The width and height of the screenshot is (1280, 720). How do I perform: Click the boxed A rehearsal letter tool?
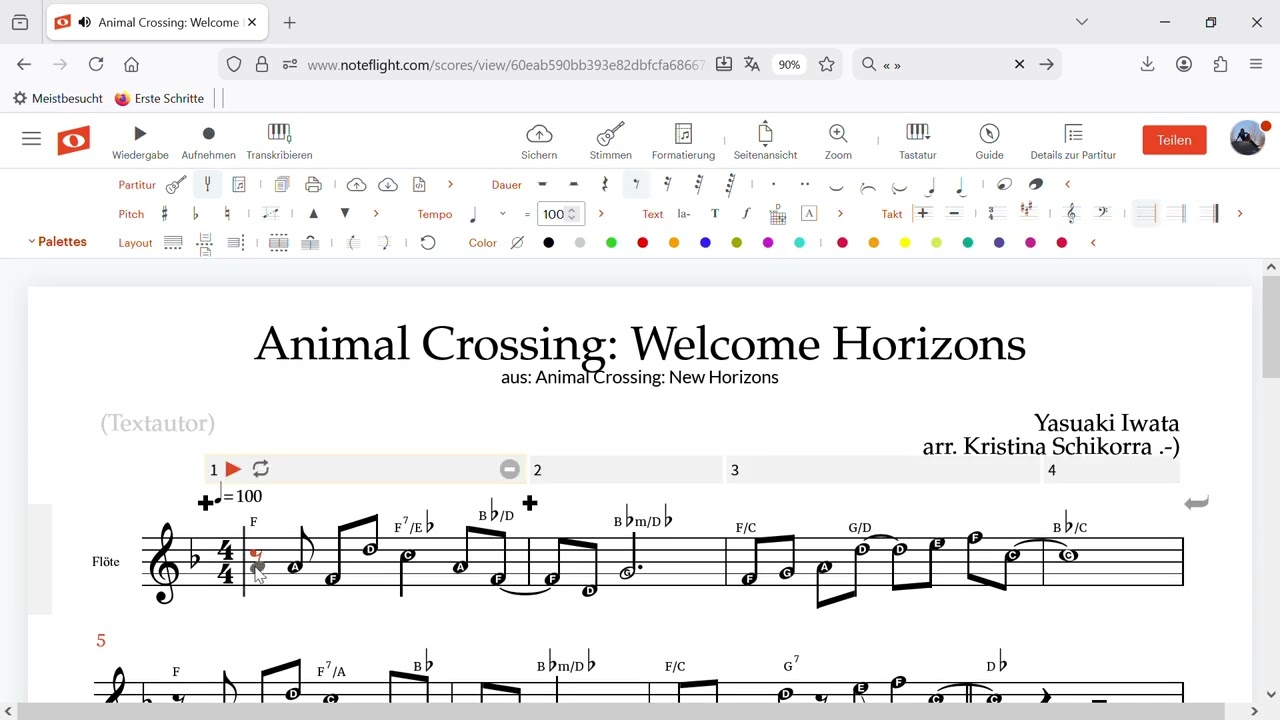(809, 214)
